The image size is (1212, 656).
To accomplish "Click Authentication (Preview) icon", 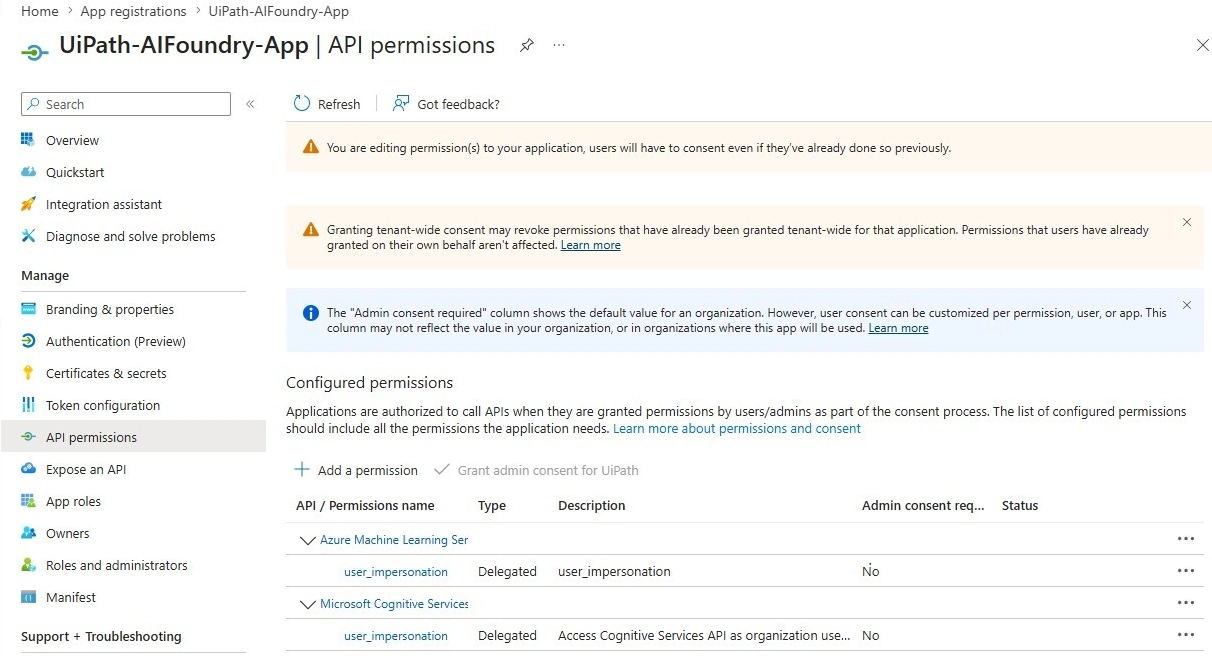I will point(28,341).
